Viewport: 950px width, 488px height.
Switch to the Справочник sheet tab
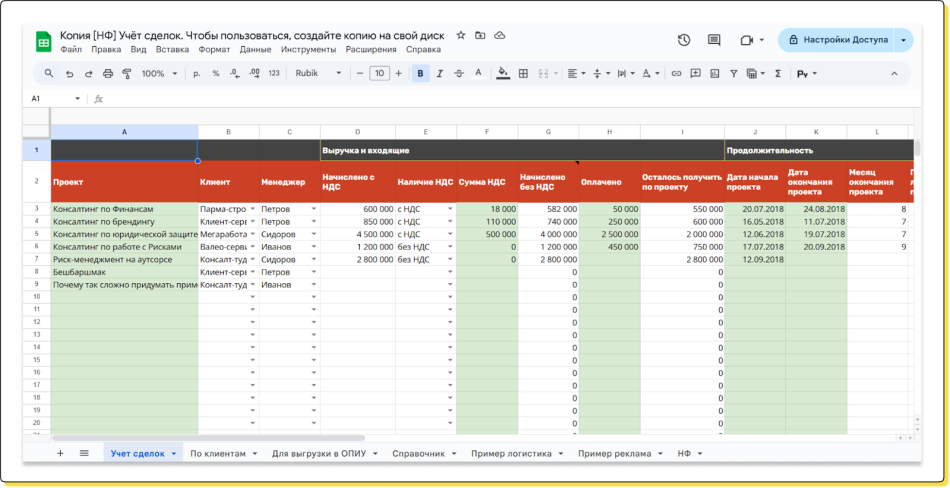[x=418, y=453]
